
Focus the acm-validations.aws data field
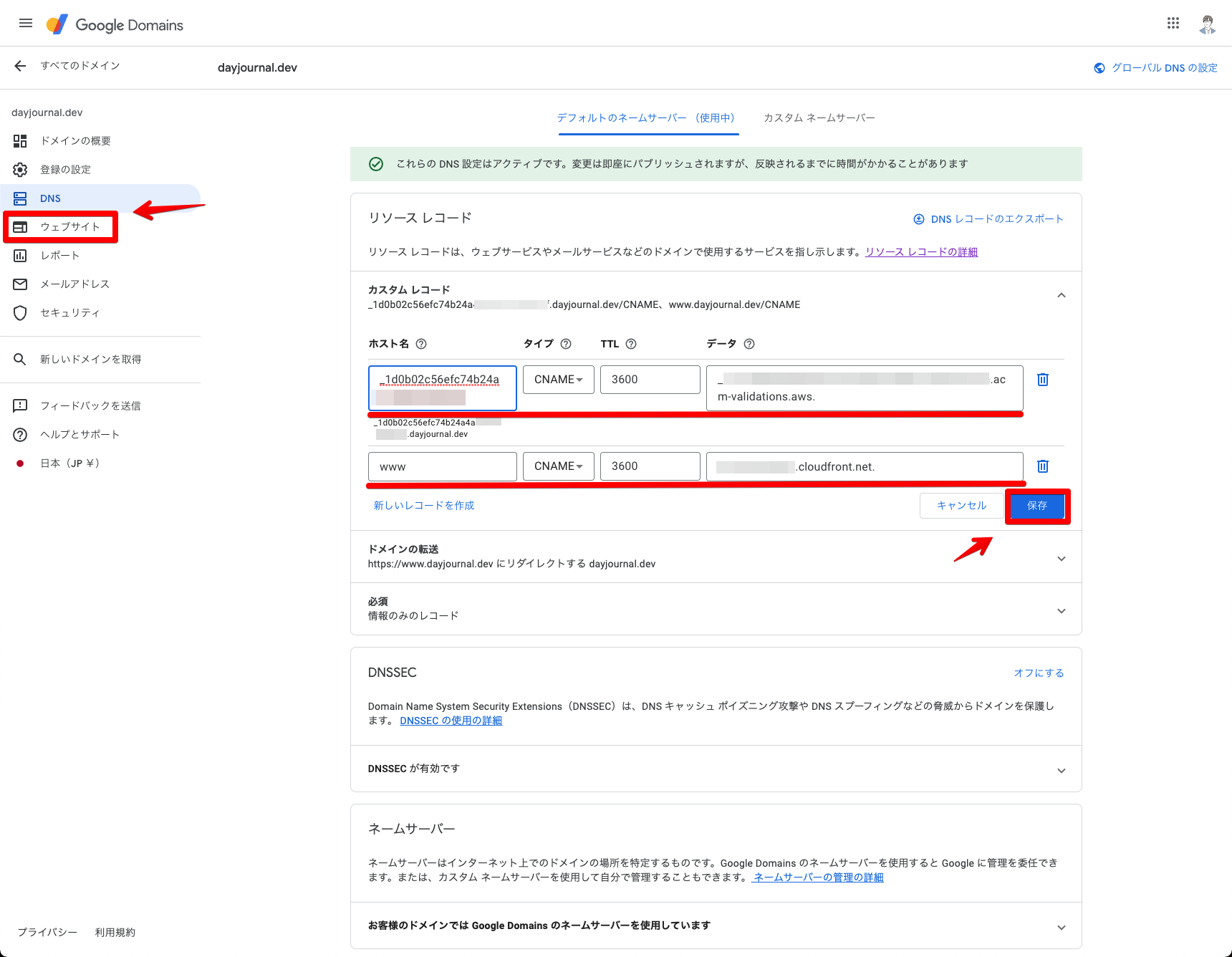click(865, 388)
